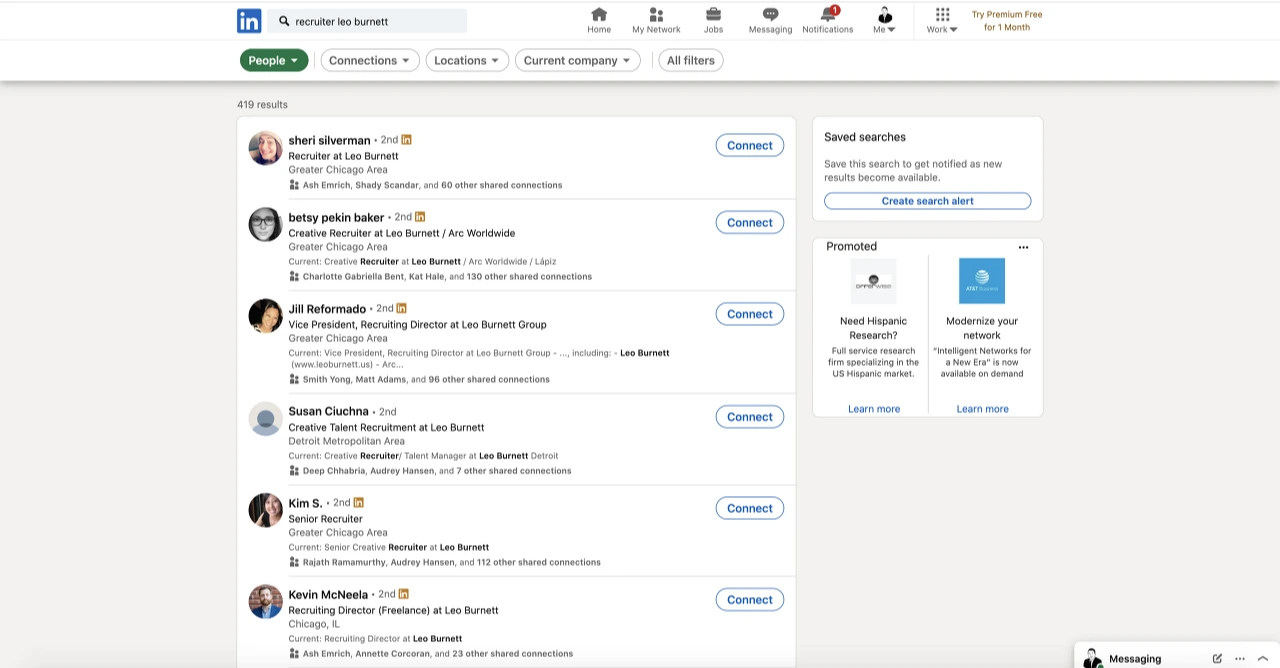Image resolution: width=1280 pixels, height=668 pixels.
Task: Open the Me profile menu
Action: [884, 21]
